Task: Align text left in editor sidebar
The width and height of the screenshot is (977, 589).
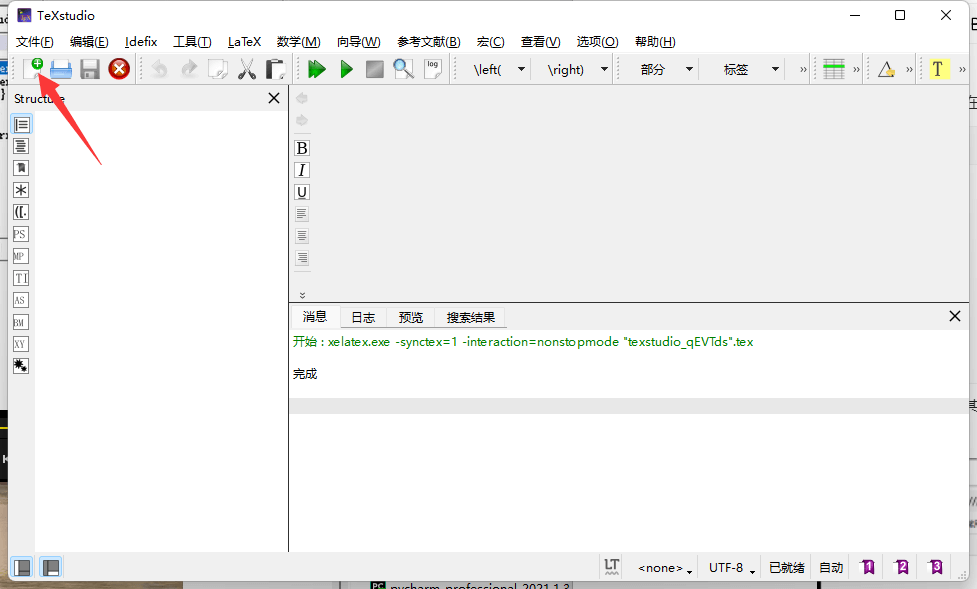Action: click(x=302, y=214)
